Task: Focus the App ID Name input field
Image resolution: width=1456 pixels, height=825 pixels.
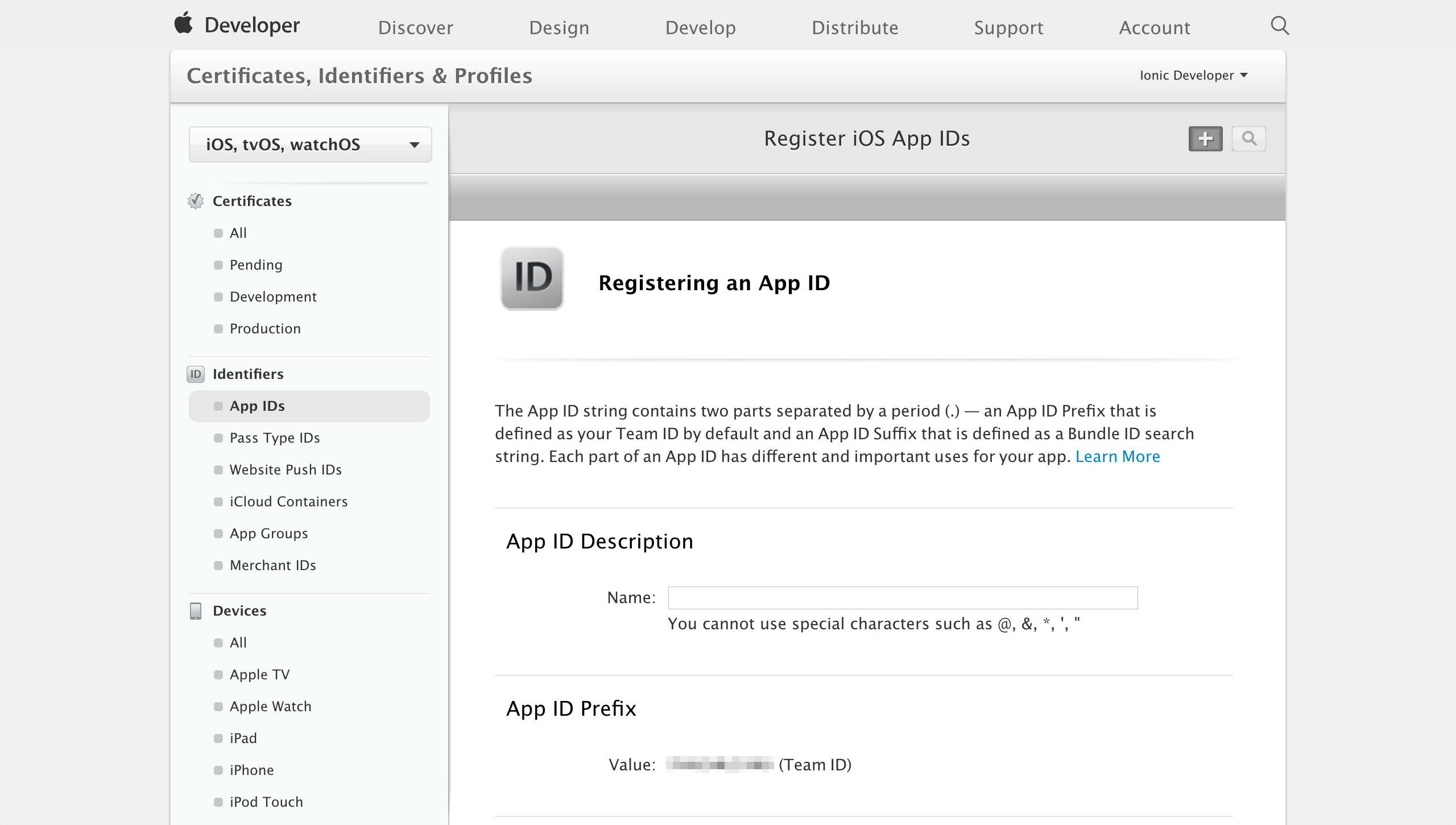Action: click(x=903, y=597)
